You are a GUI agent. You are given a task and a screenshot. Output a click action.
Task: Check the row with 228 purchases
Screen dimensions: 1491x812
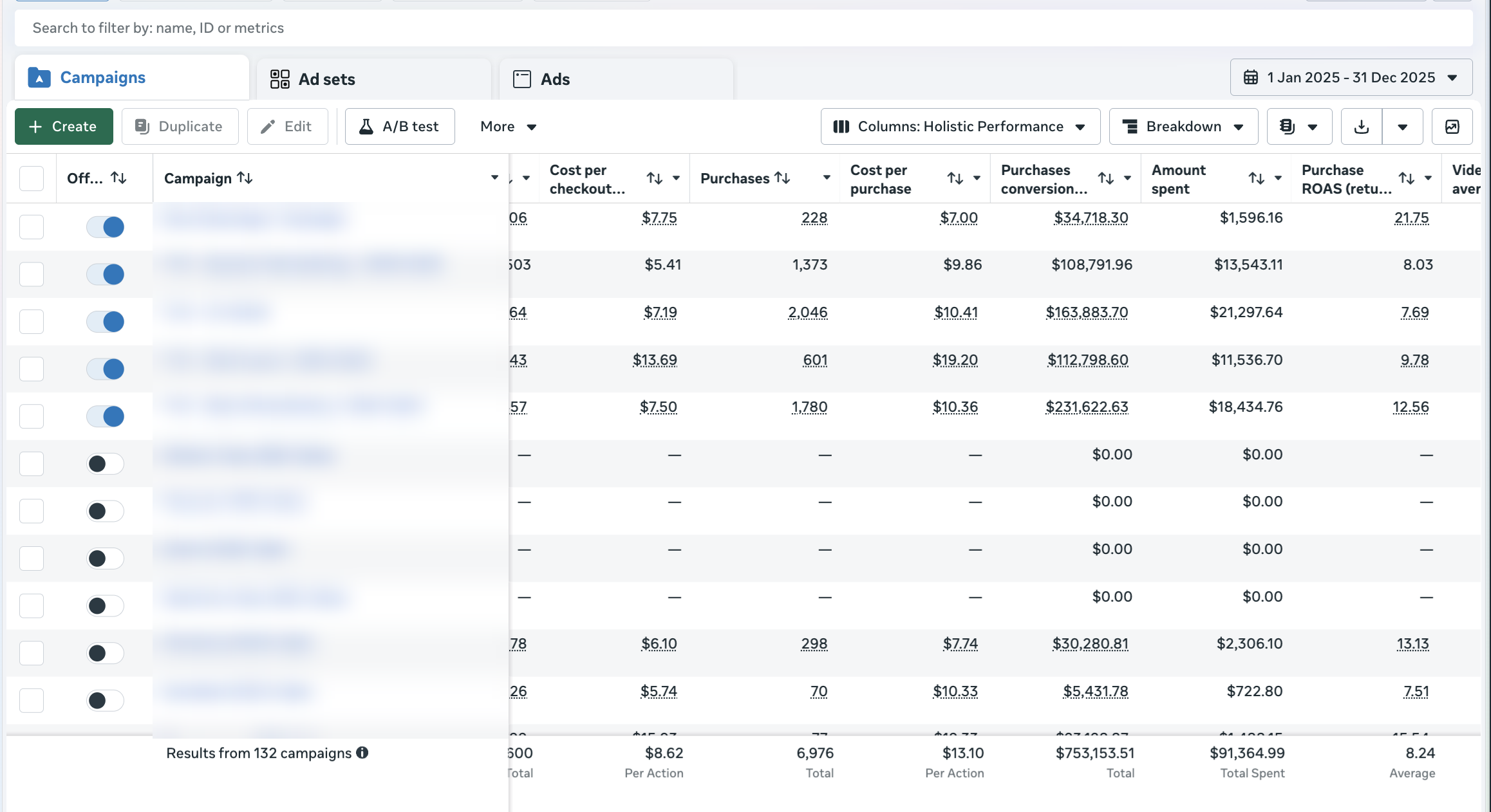[32, 227]
